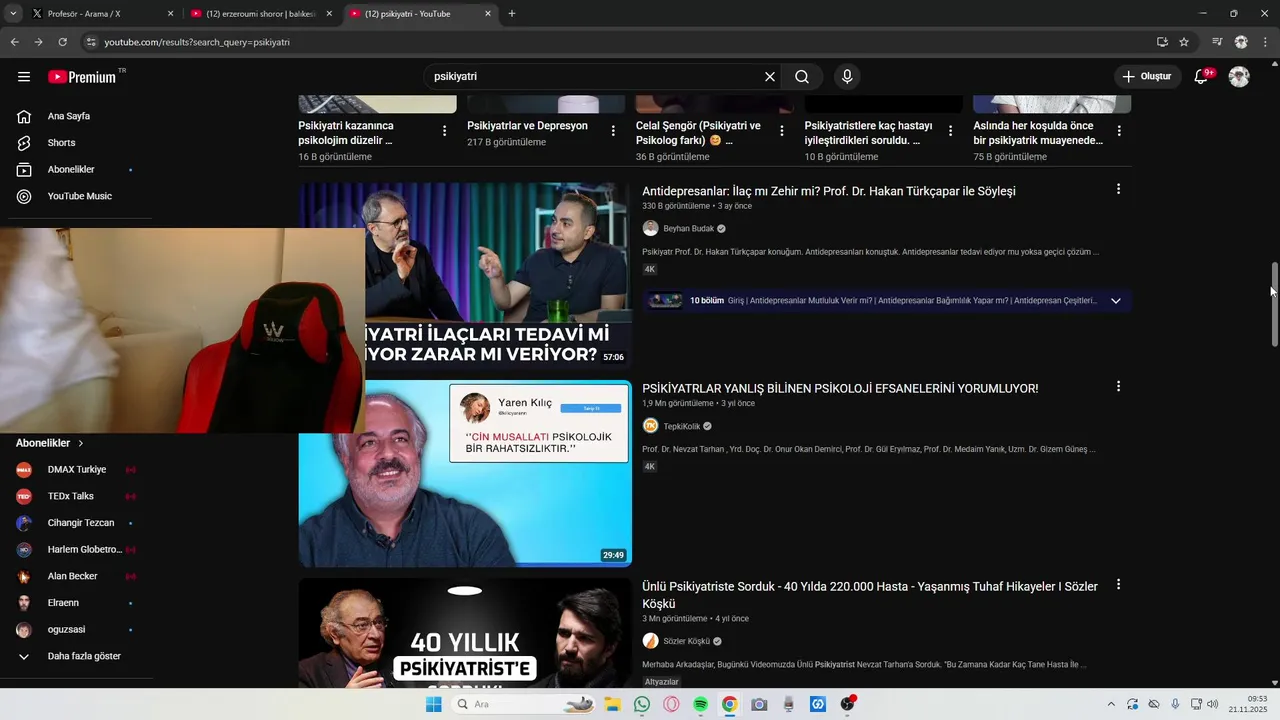Open the notifications bell
Screen dimensions: 1280x720
pyautogui.click(x=1203, y=77)
